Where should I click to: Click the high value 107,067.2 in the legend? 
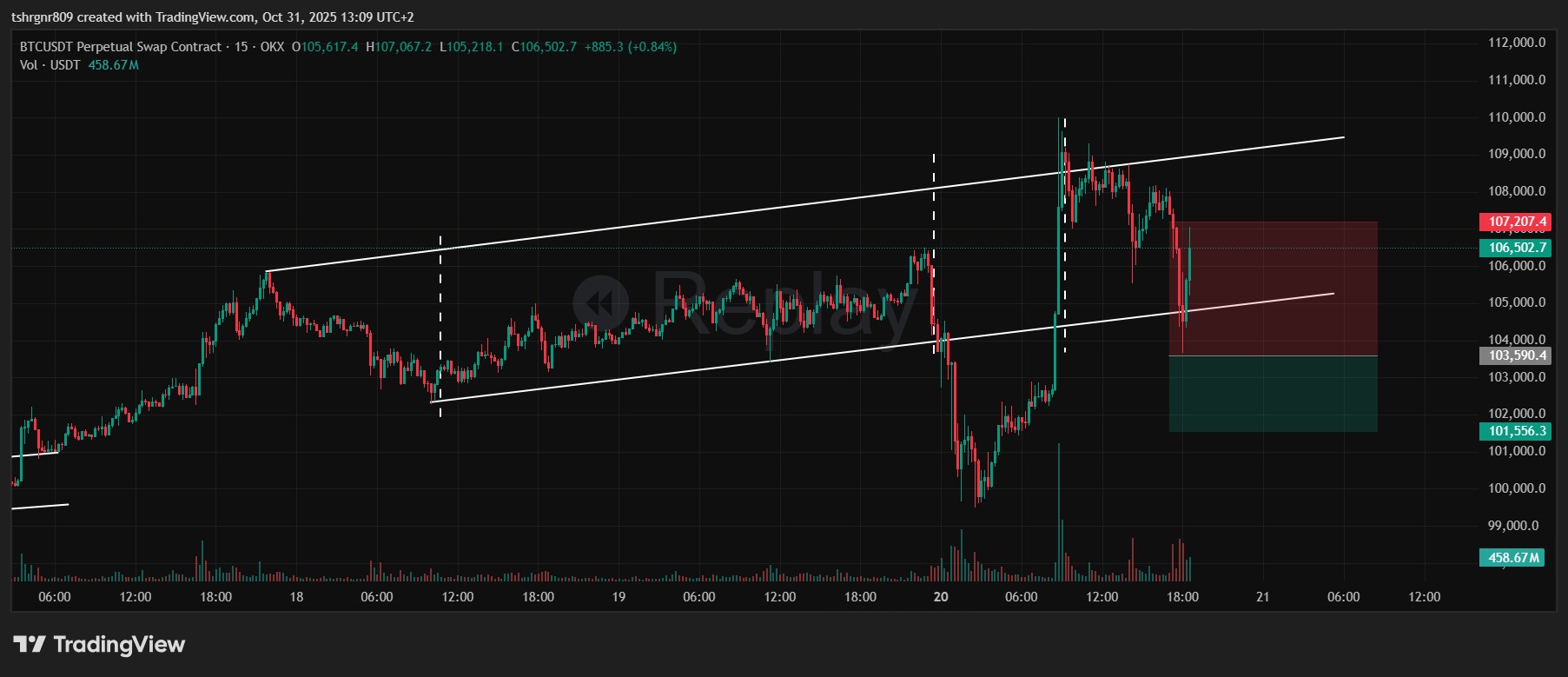click(x=403, y=47)
